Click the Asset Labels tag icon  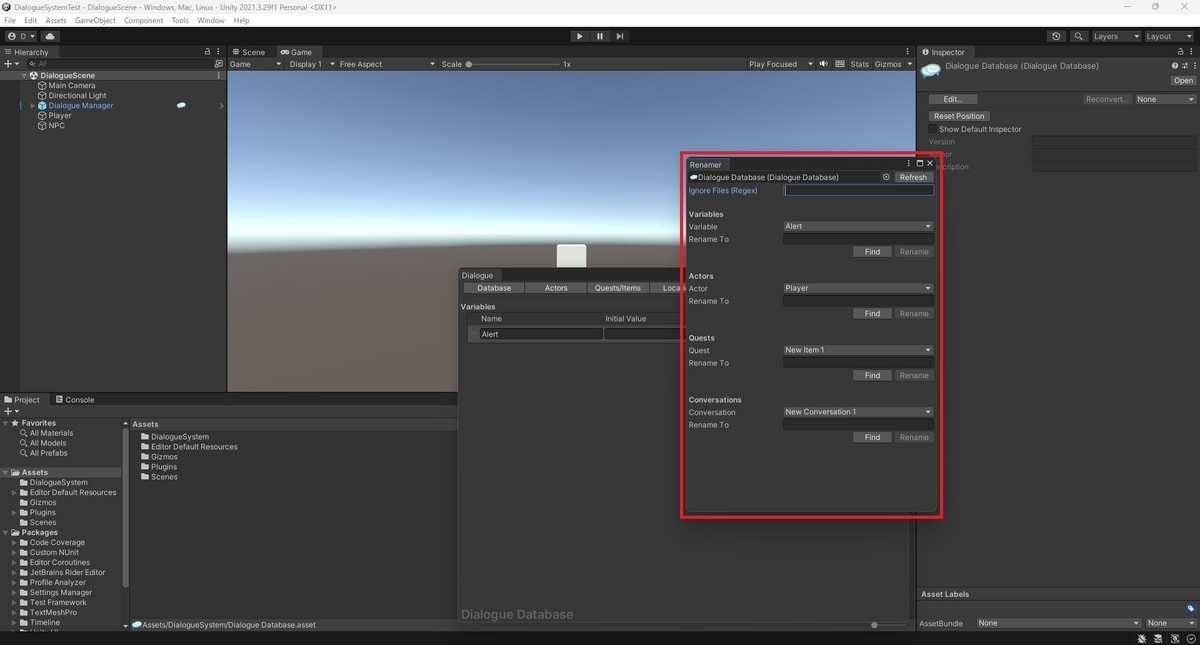[x=1191, y=608]
